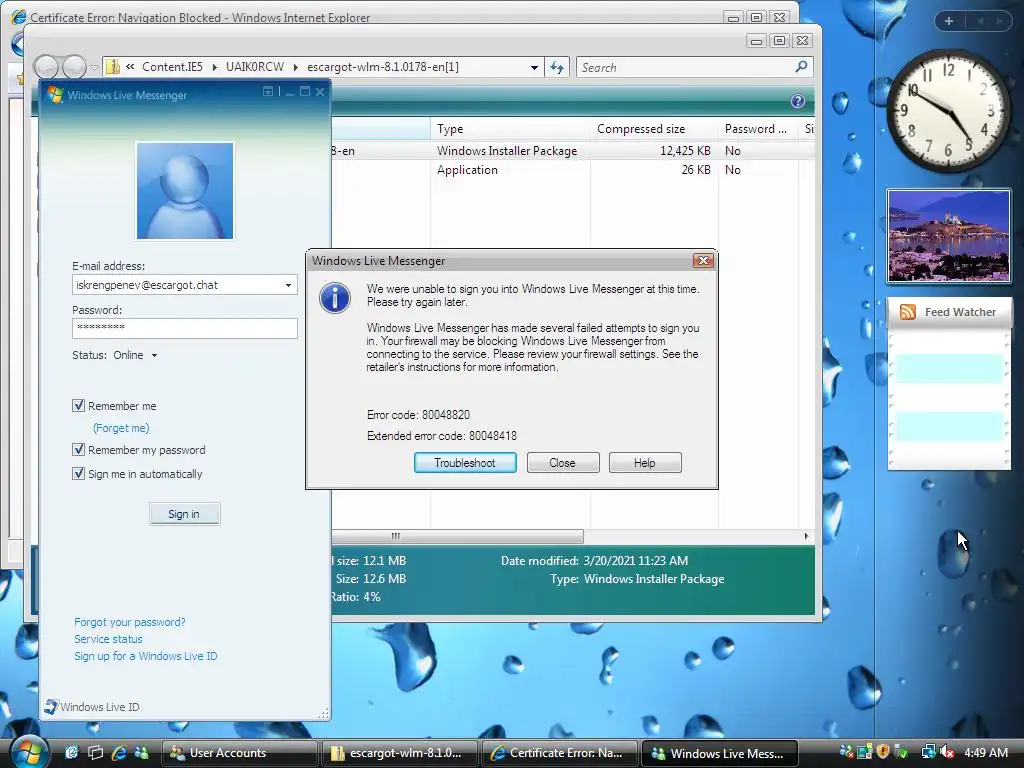Viewport: 1024px width, 768px height.
Task: Click the Windows Security shield tray icon
Action: click(x=883, y=752)
